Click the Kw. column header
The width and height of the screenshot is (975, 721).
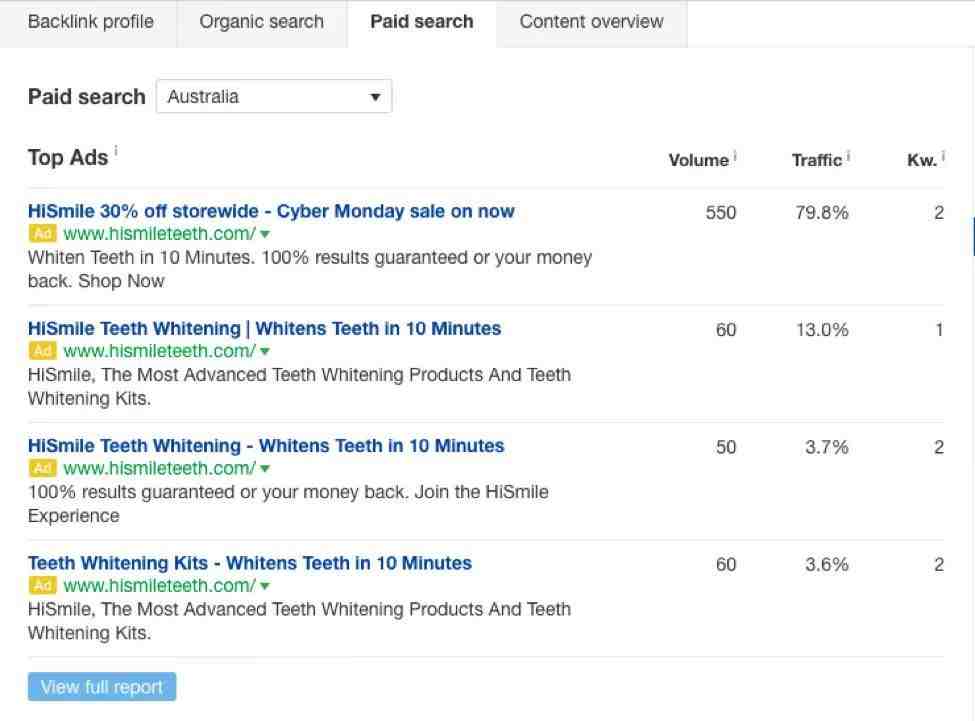pyautogui.click(x=922, y=160)
